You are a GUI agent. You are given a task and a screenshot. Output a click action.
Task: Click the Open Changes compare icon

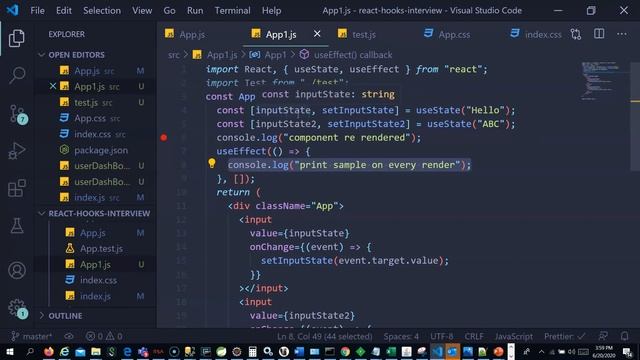pos(576,34)
